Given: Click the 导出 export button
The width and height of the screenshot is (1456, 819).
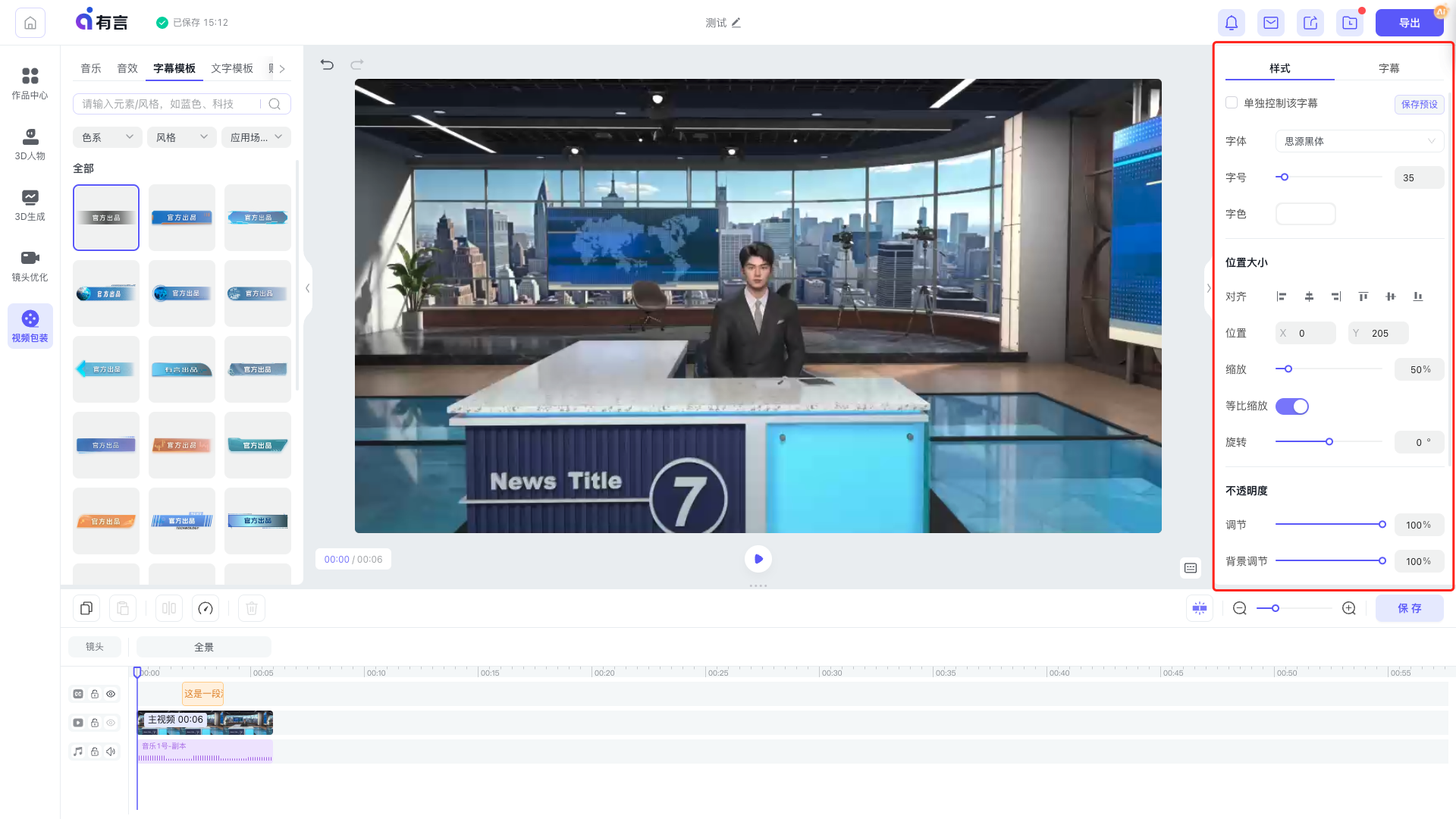Looking at the screenshot, I should (1410, 23).
